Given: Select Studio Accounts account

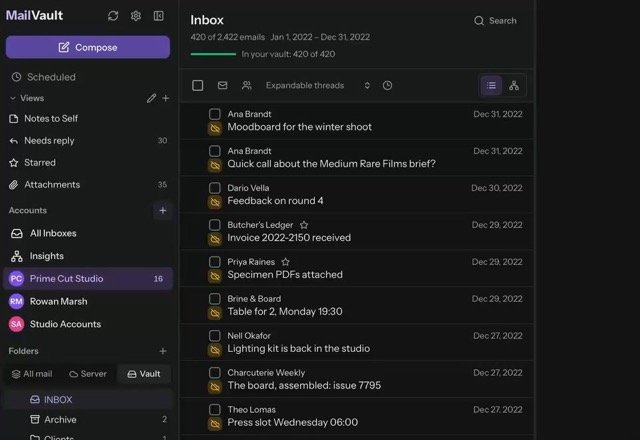Looking at the screenshot, I should click(88, 324).
